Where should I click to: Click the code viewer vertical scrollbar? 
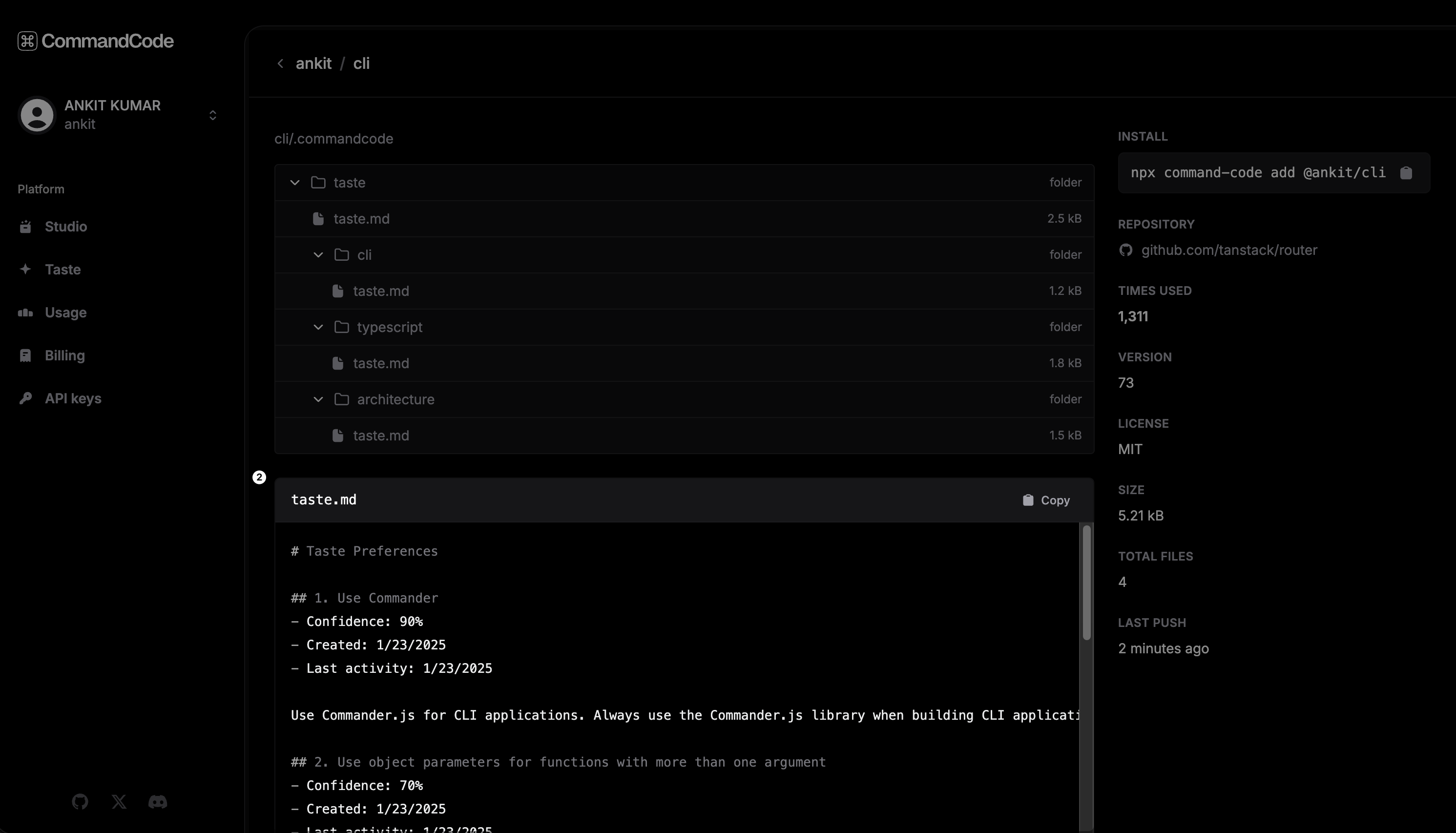click(1086, 583)
